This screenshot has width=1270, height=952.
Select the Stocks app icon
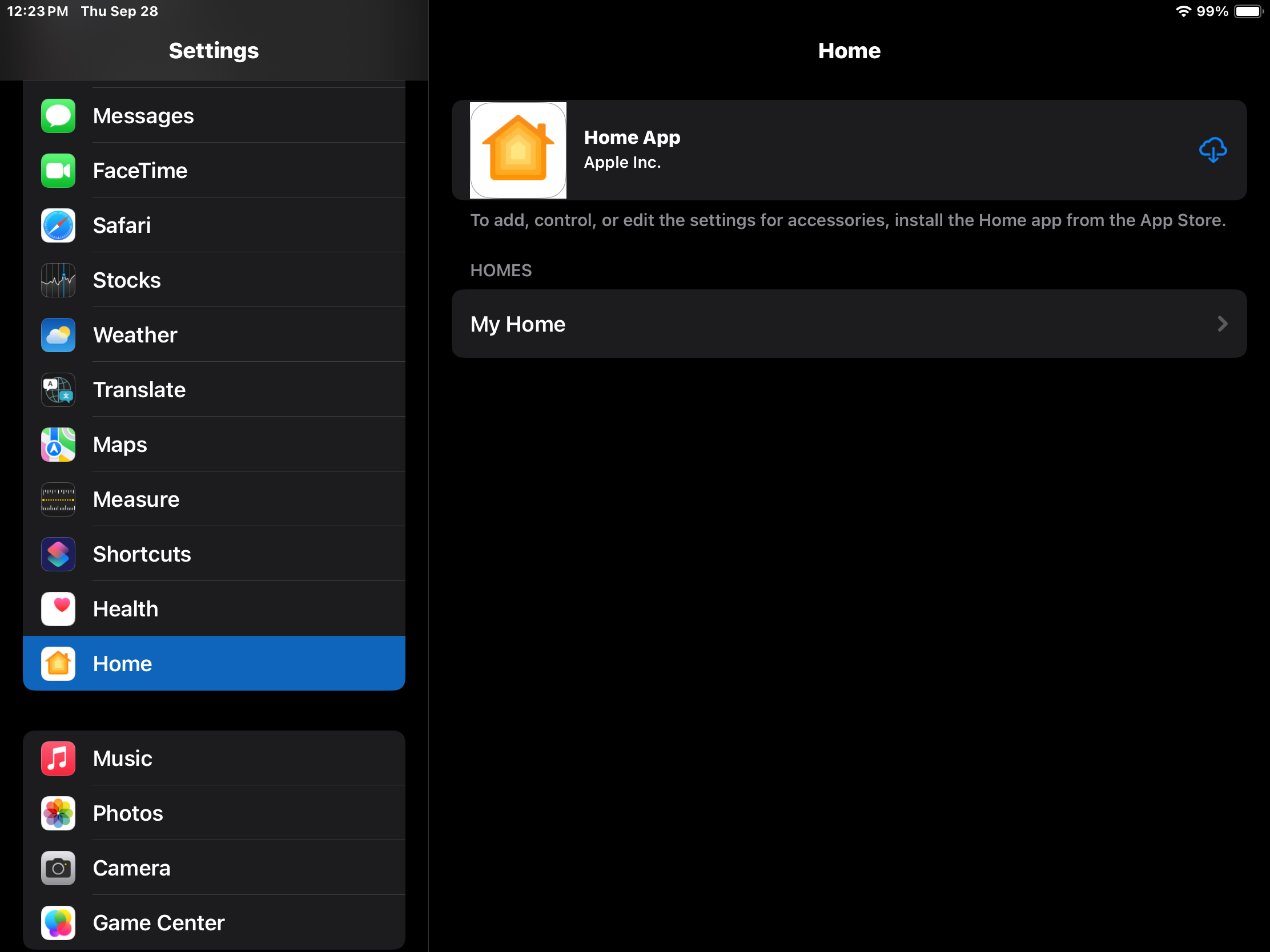tap(58, 280)
